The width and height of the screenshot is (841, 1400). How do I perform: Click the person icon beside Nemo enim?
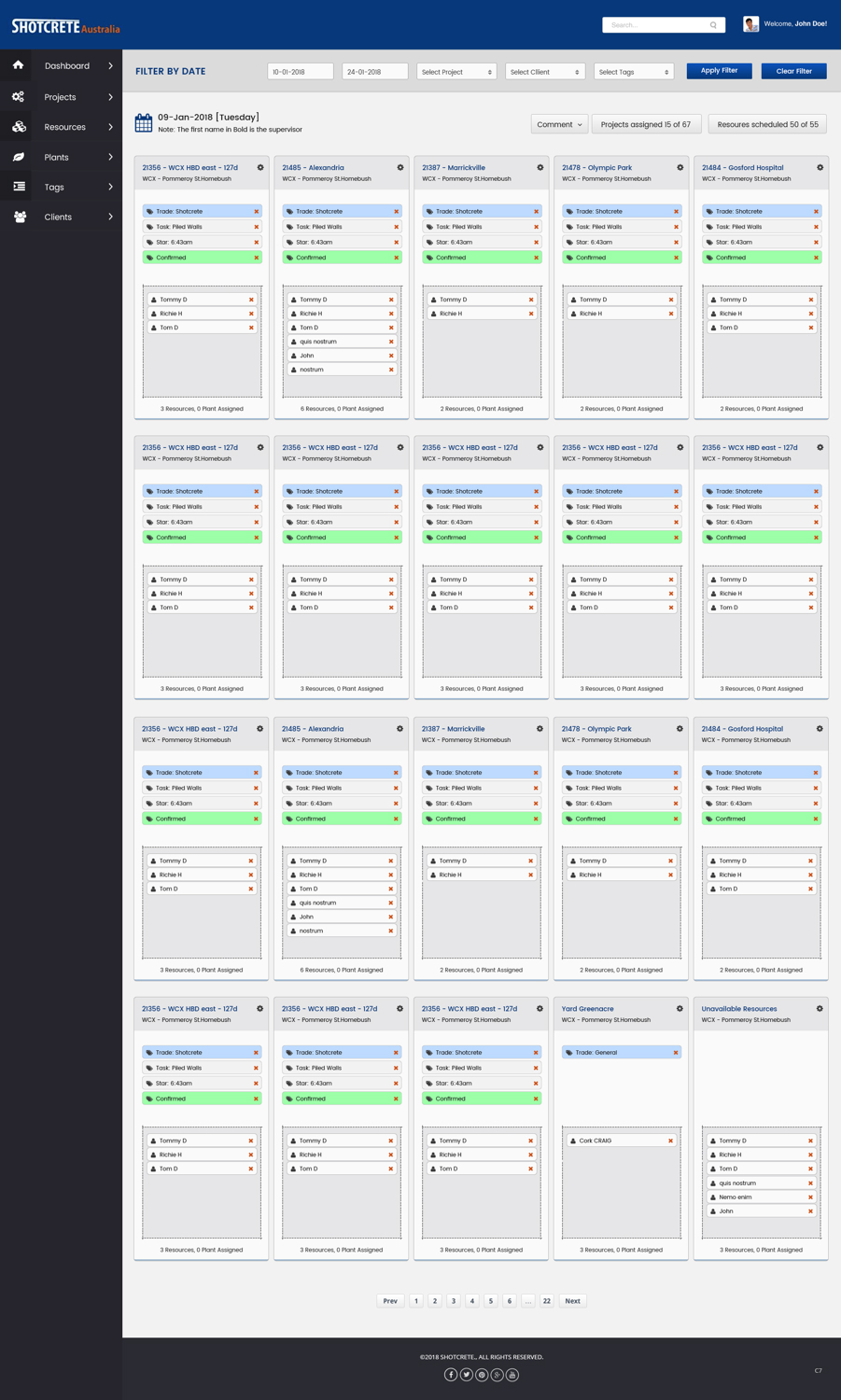713,1197
